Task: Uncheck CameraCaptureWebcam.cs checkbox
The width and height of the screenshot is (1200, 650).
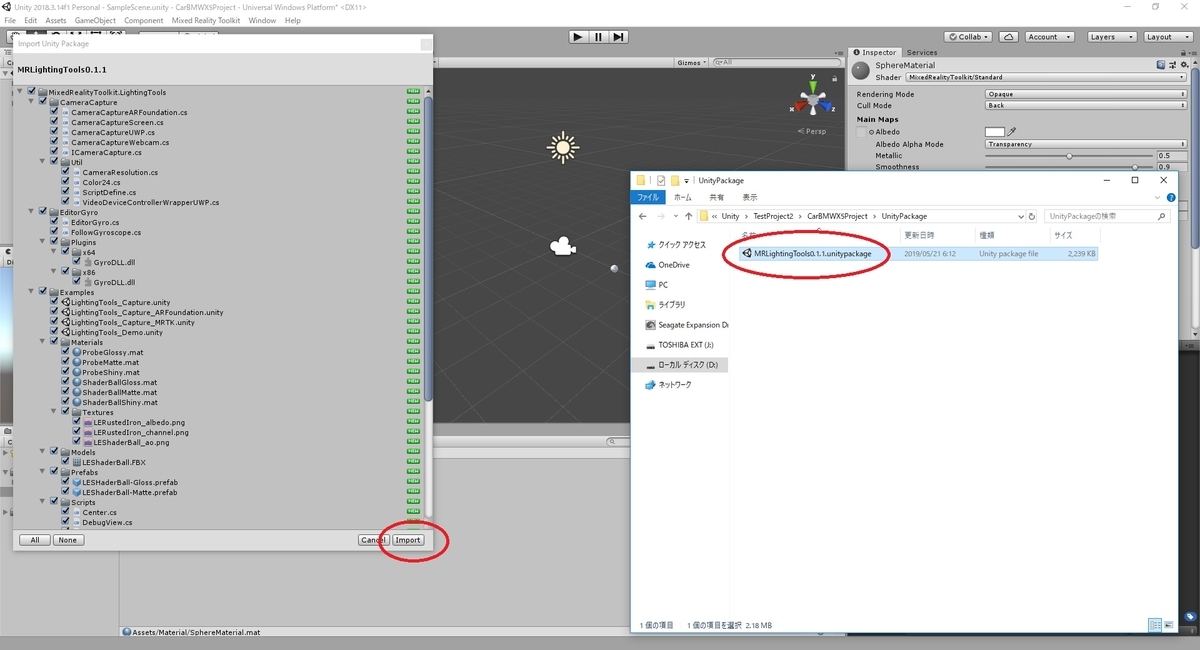Action: point(55,142)
